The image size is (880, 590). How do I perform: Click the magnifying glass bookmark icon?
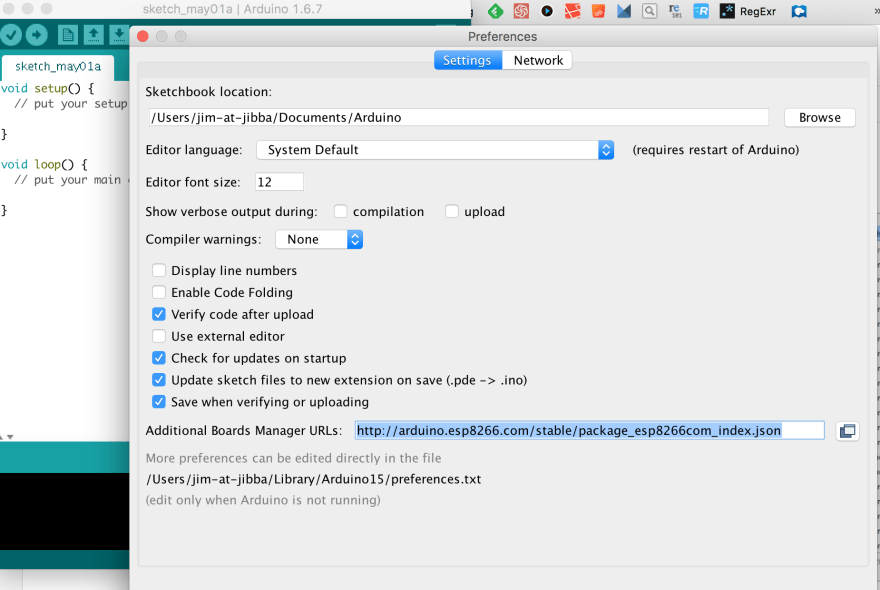[x=649, y=11]
